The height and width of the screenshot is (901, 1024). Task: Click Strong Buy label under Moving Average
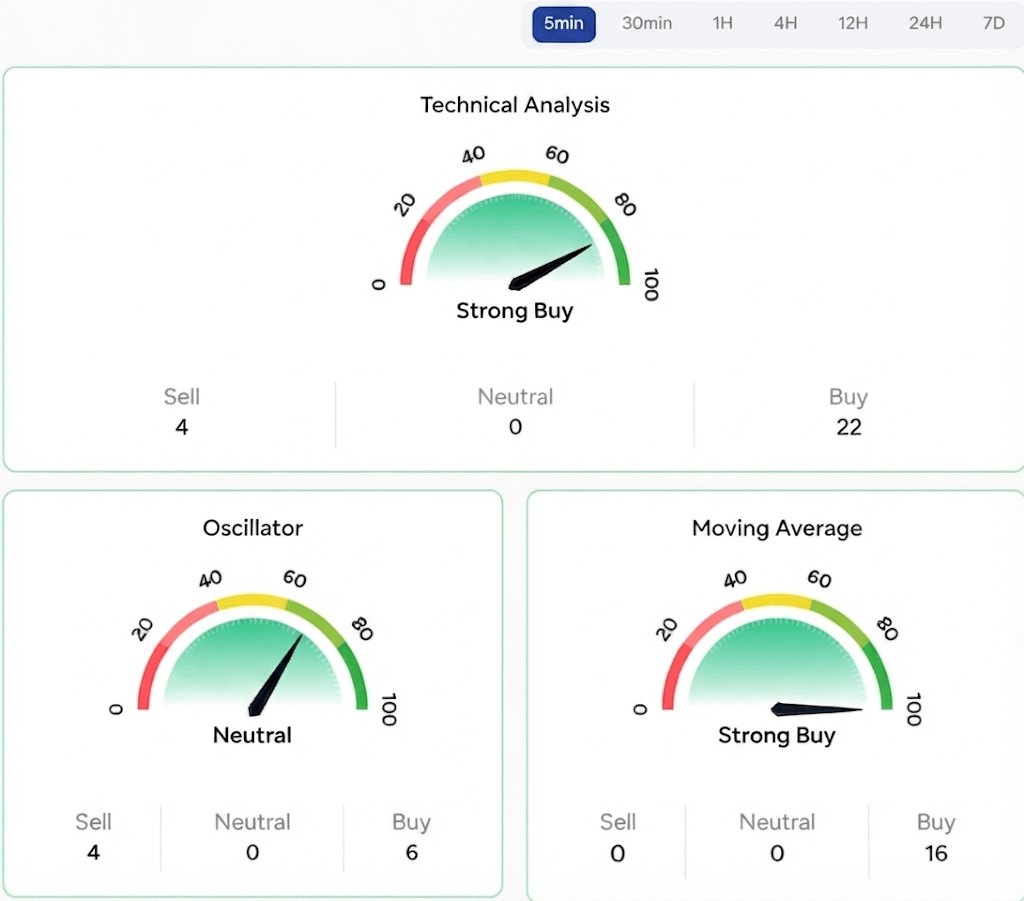(x=776, y=736)
